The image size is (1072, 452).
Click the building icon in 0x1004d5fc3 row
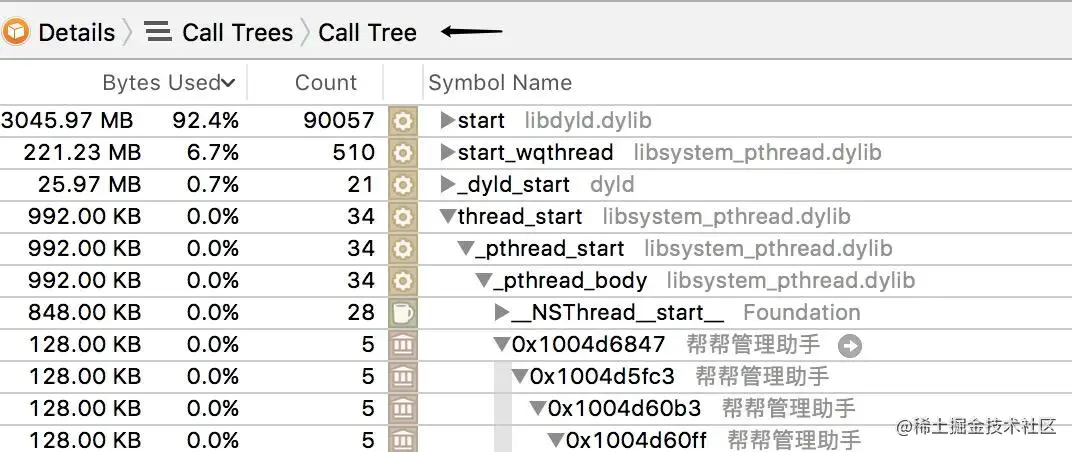403,376
